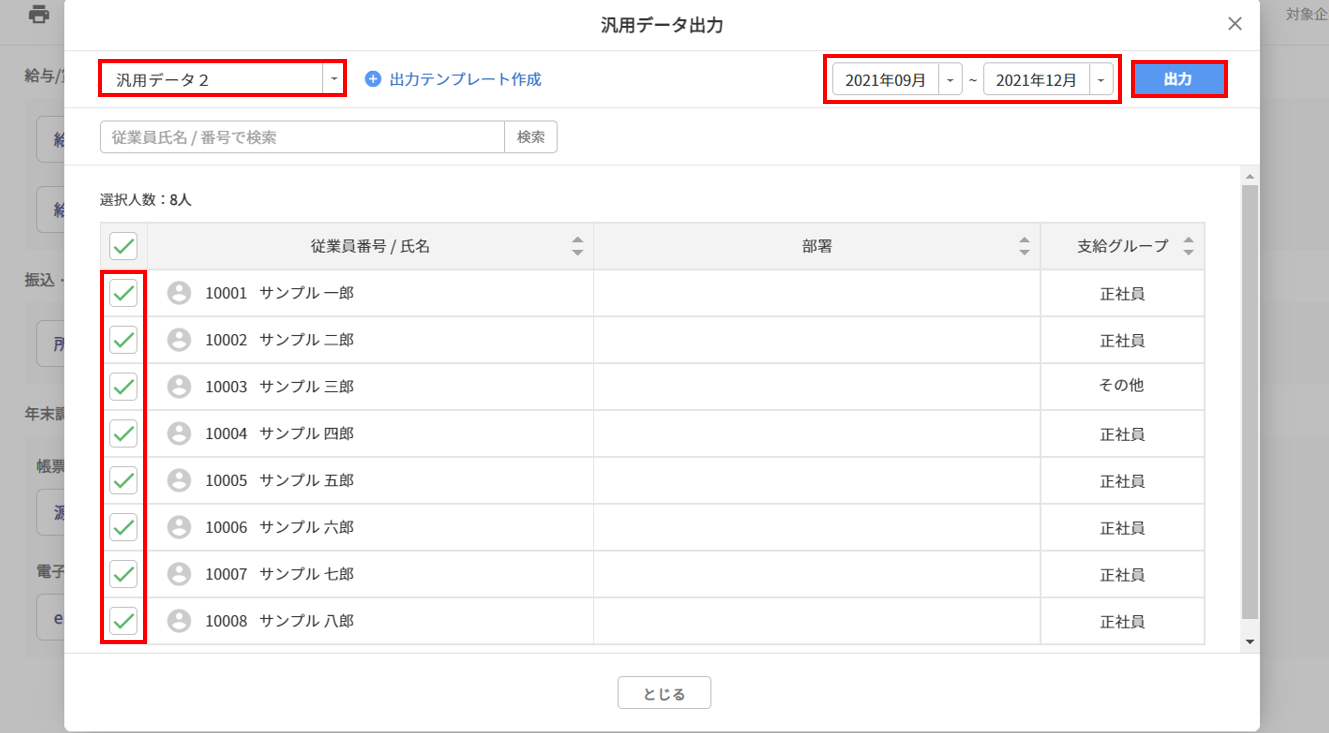Uncheck employee 10007 サンプル 七郎
1329x733 pixels.
click(x=123, y=574)
